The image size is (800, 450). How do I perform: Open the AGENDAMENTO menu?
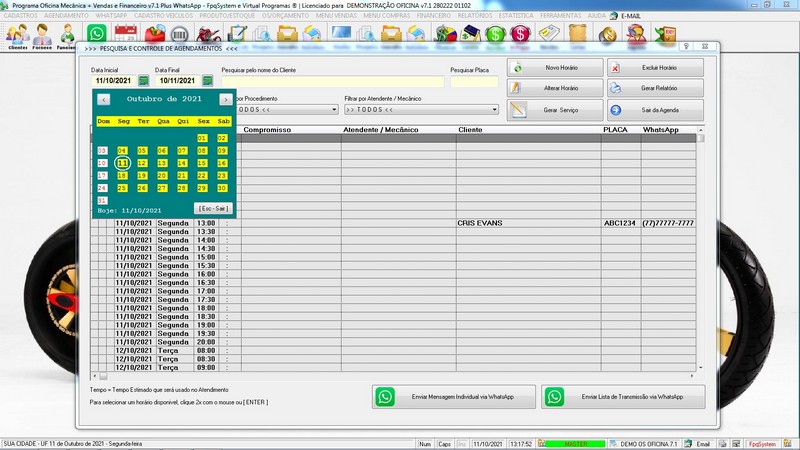point(66,16)
